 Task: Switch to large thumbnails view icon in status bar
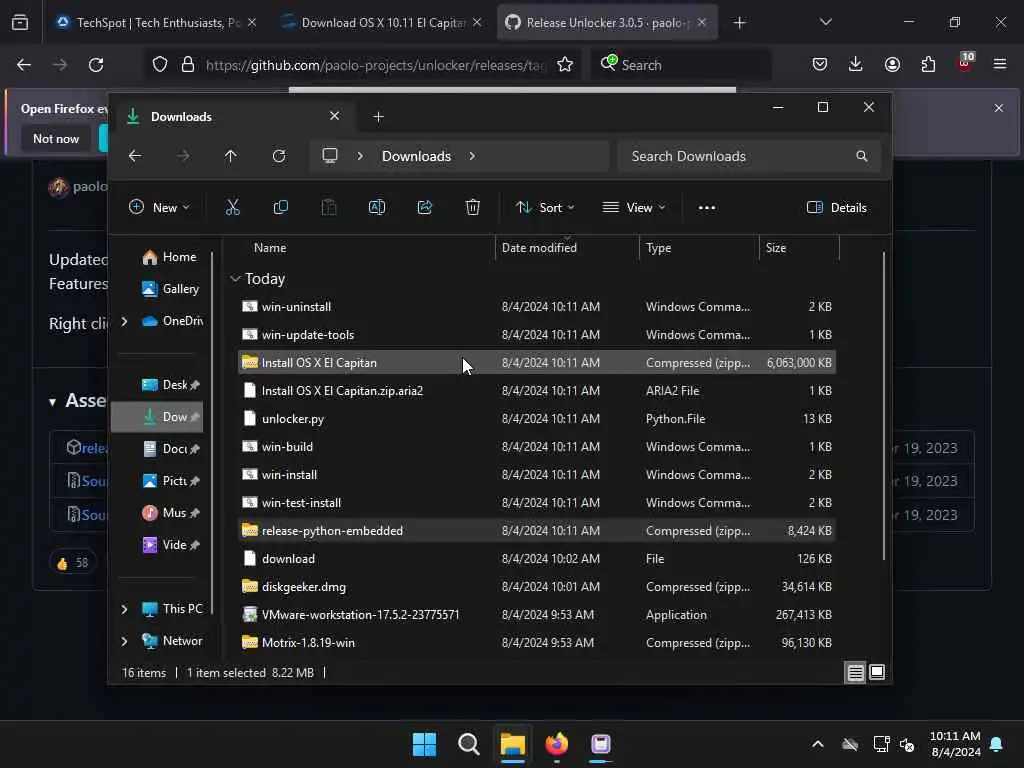[x=877, y=673]
